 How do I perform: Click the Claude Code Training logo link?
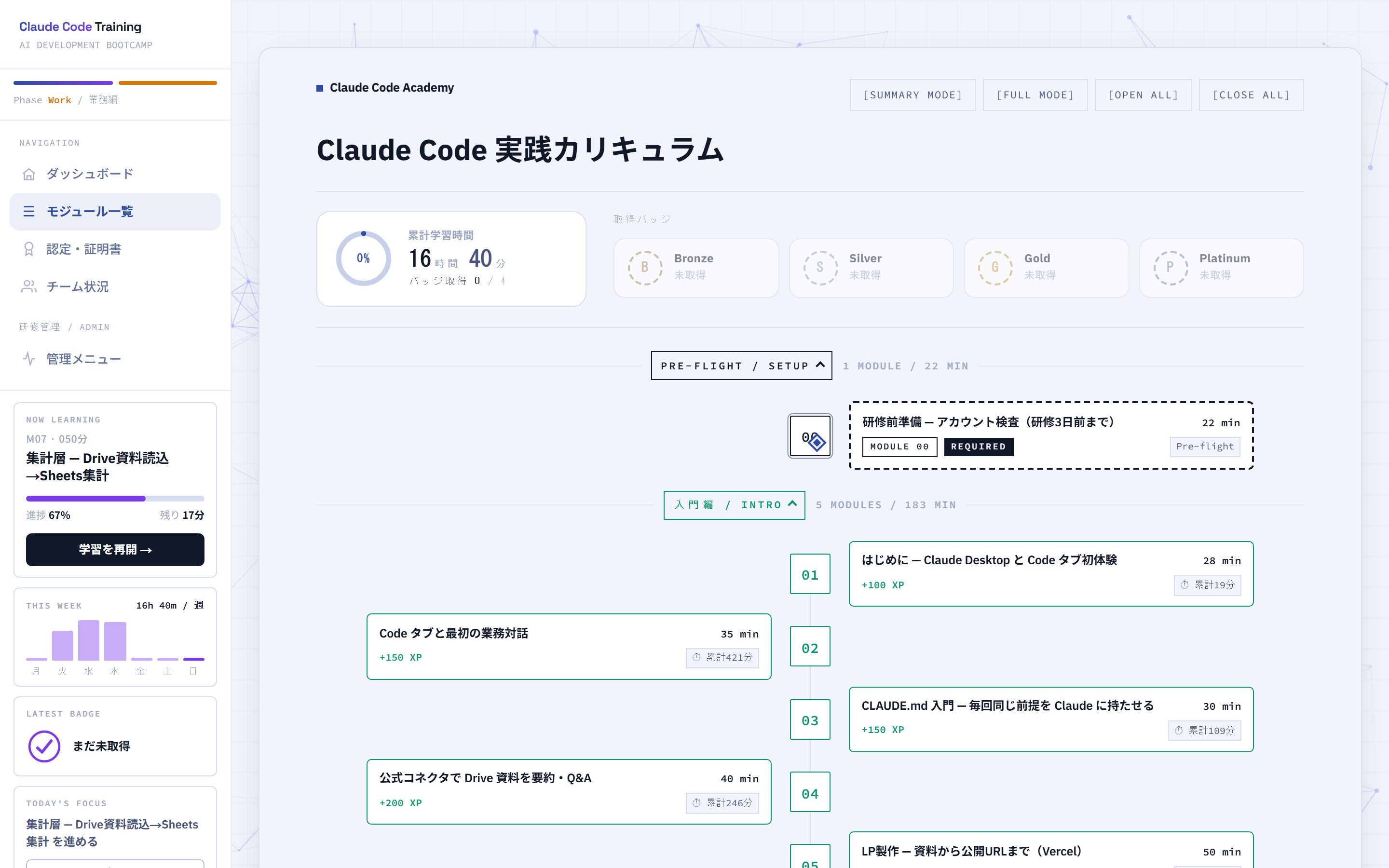tap(81, 27)
